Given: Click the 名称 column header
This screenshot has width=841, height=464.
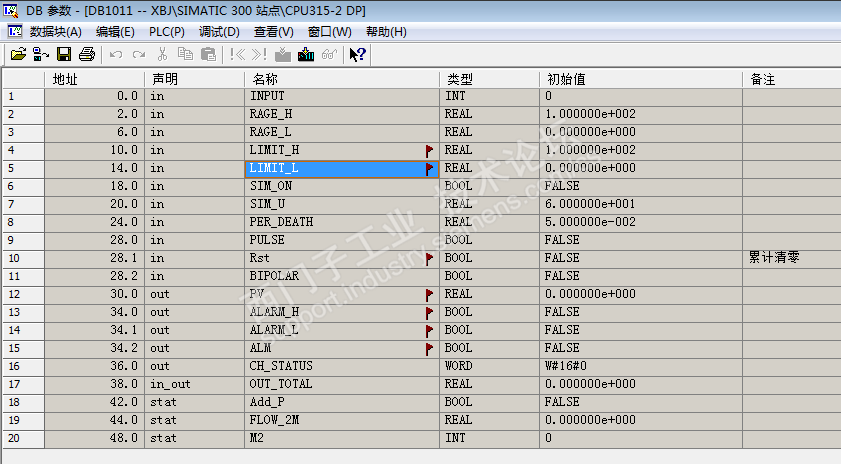Looking at the screenshot, I should tap(342, 79).
